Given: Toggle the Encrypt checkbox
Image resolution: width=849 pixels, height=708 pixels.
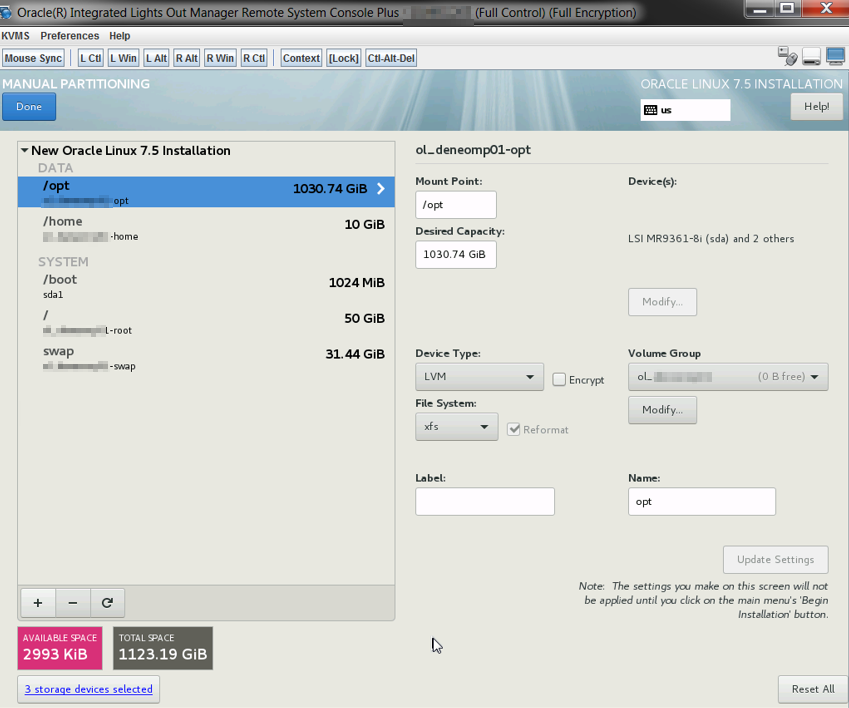Looking at the screenshot, I should click(x=559, y=379).
